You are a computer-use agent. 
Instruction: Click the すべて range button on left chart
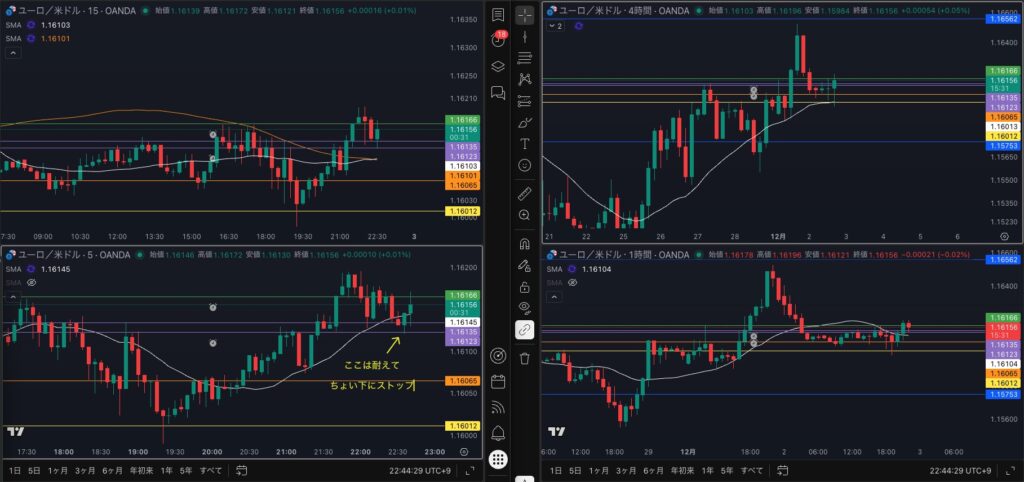click(x=211, y=470)
